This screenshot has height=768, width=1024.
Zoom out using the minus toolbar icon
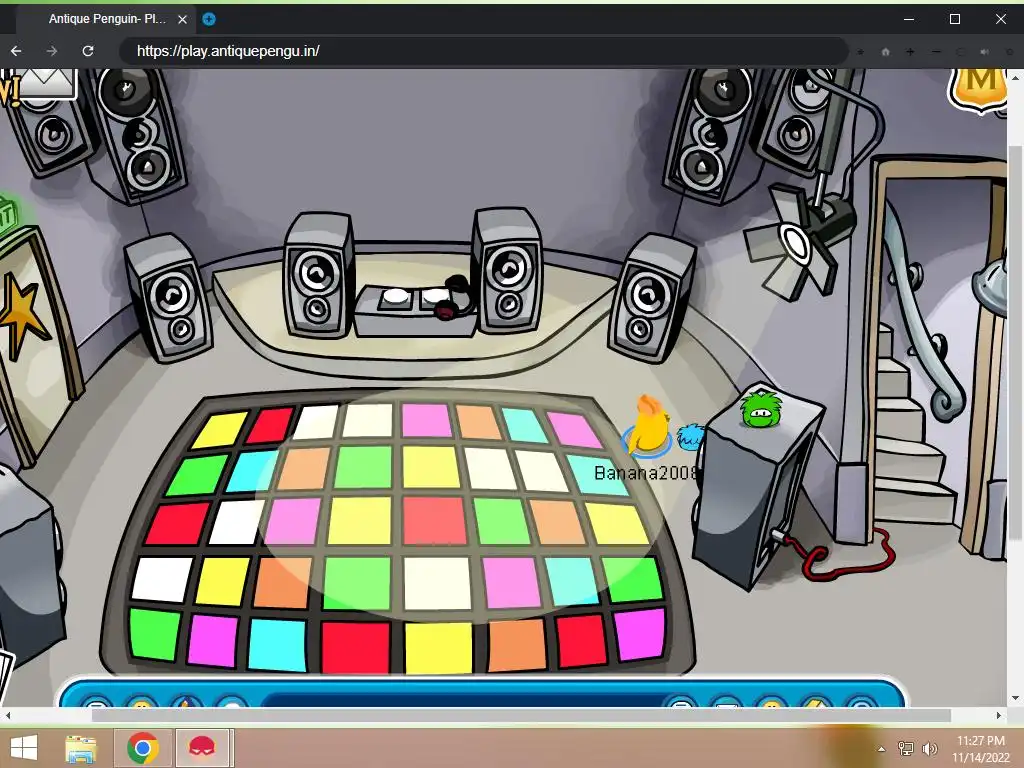(x=936, y=52)
